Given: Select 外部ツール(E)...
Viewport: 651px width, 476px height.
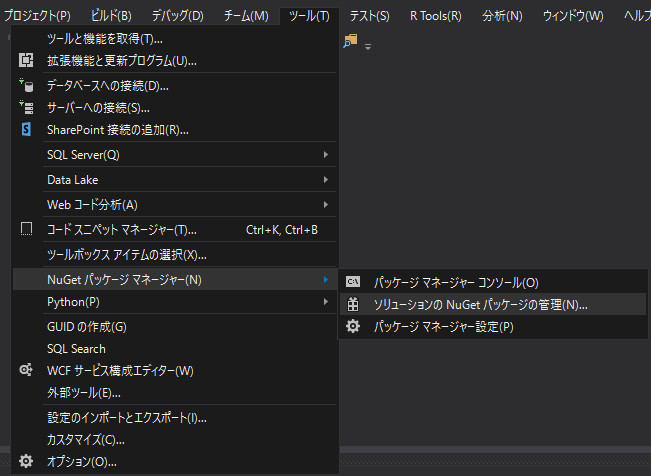Looking at the screenshot, I should click(175, 392).
